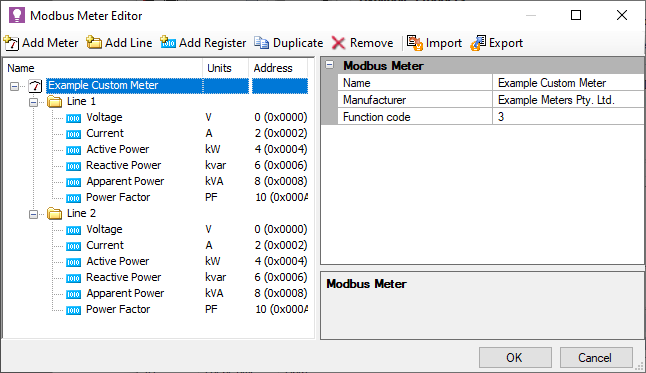Click register icon for Line 1 Voltage

point(73,118)
